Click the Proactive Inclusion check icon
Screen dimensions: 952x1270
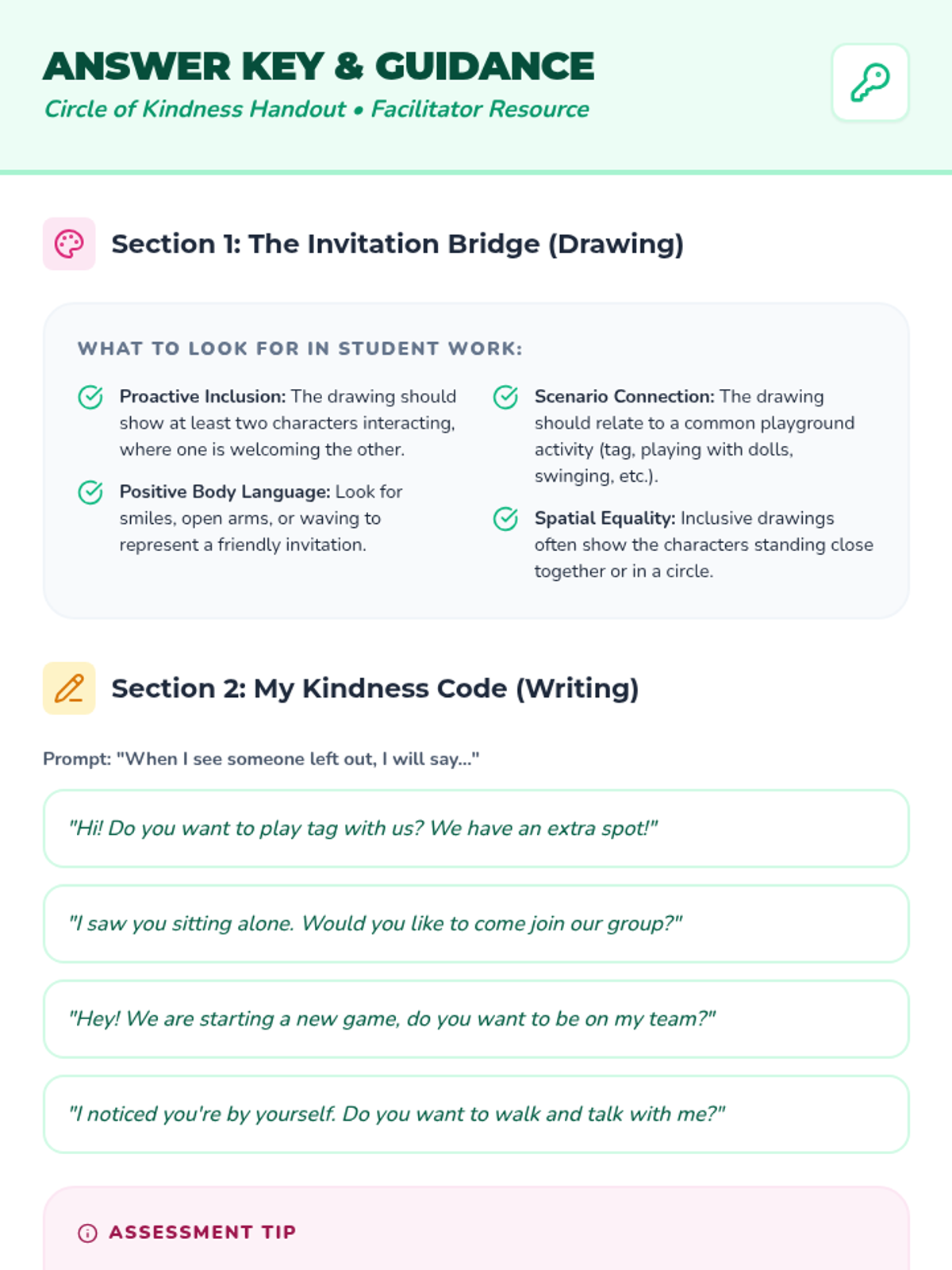[x=90, y=397]
